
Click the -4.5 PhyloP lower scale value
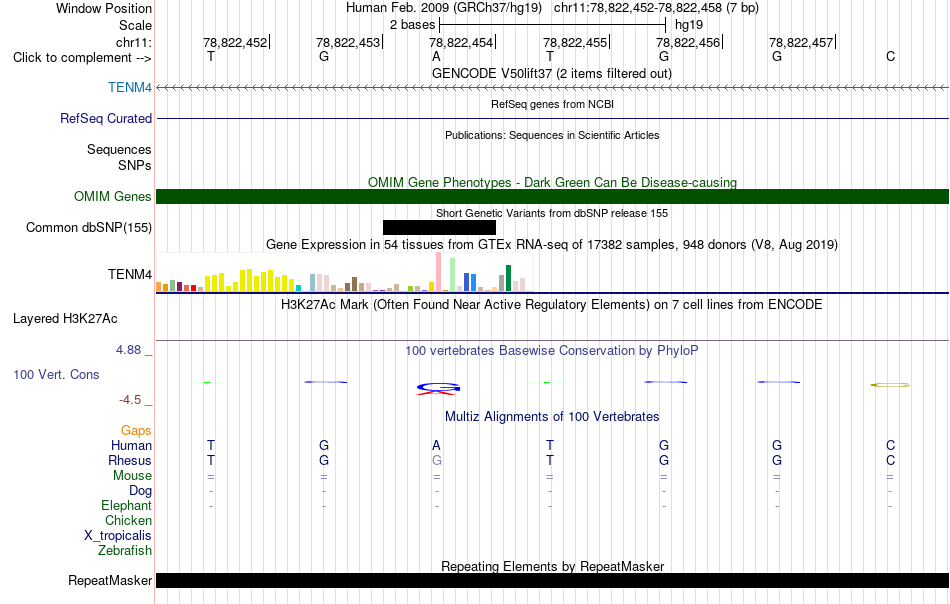(x=130, y=400)
